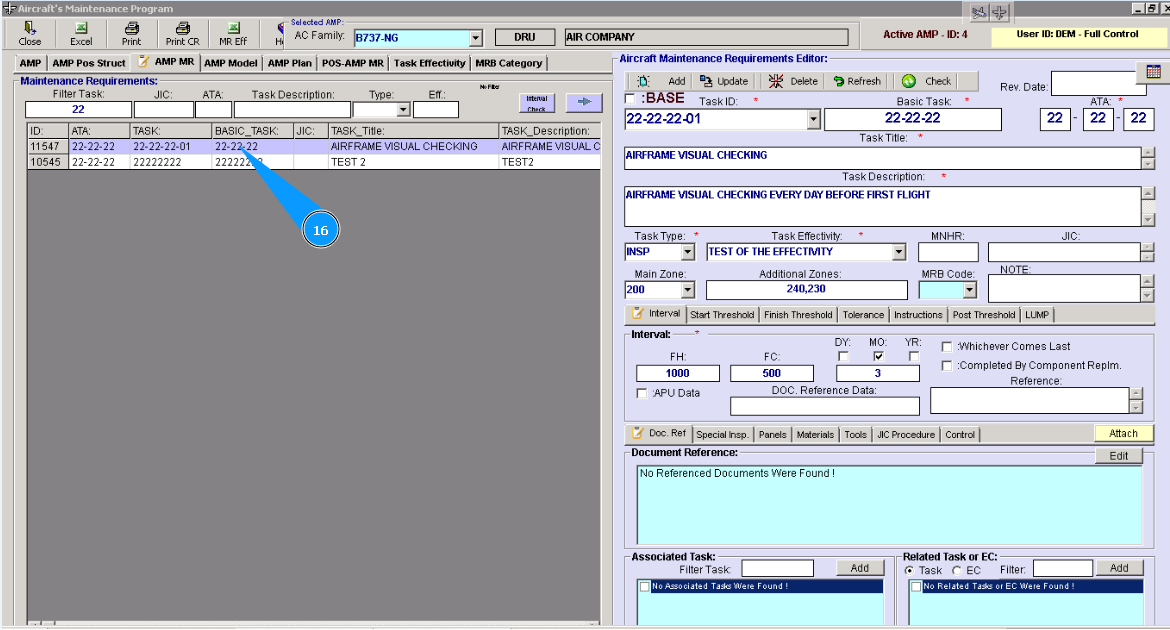Click the MR Eff toolbar icon
The height and width of the screenshot is (630, 1170).
tap(233, 33)
